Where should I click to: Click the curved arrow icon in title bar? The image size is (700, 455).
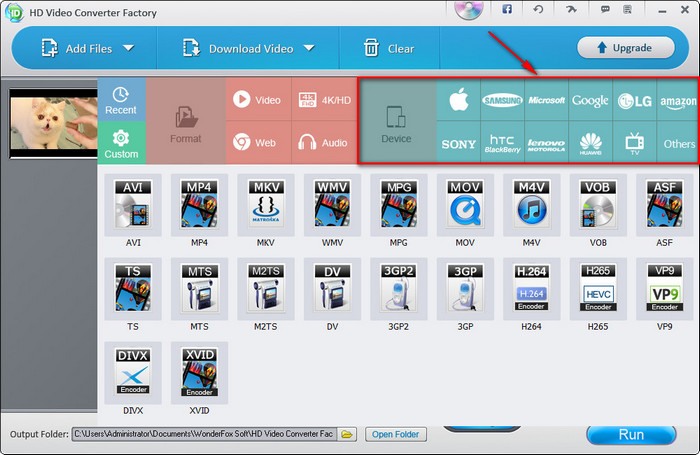coord(571,9)
